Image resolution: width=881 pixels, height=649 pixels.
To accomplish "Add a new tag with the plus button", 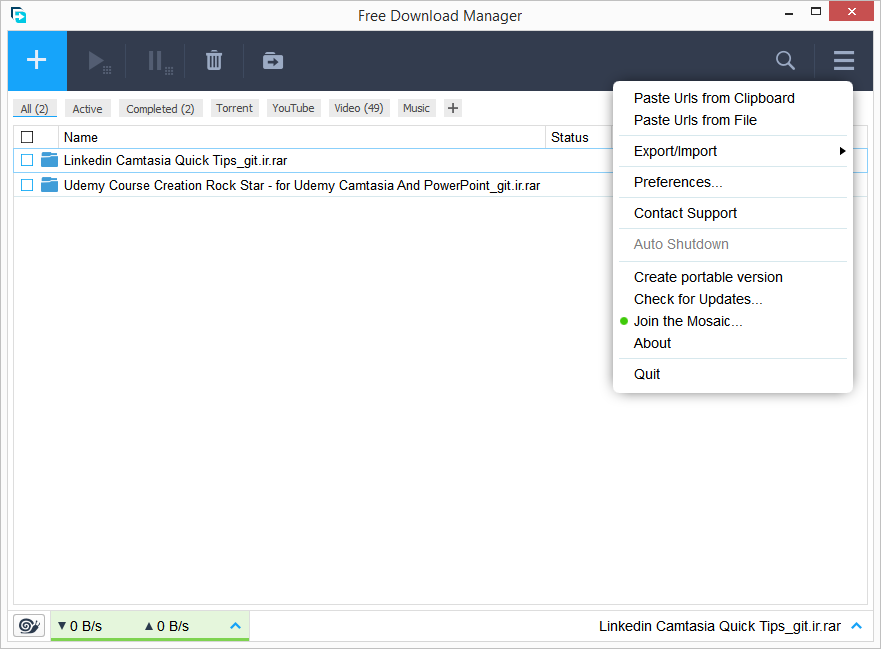I will click(453, 108).
